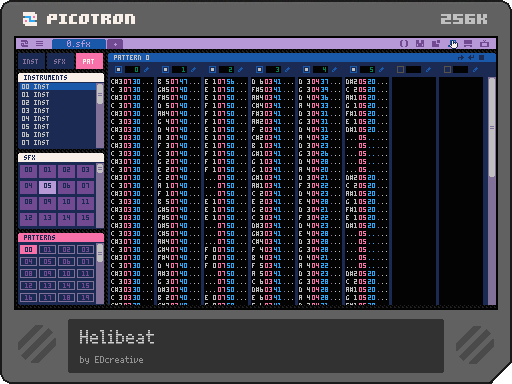The width and height of the screenshot is (512, 384).
Task: Open the code editor workspace icon
Action: point(404,44)
